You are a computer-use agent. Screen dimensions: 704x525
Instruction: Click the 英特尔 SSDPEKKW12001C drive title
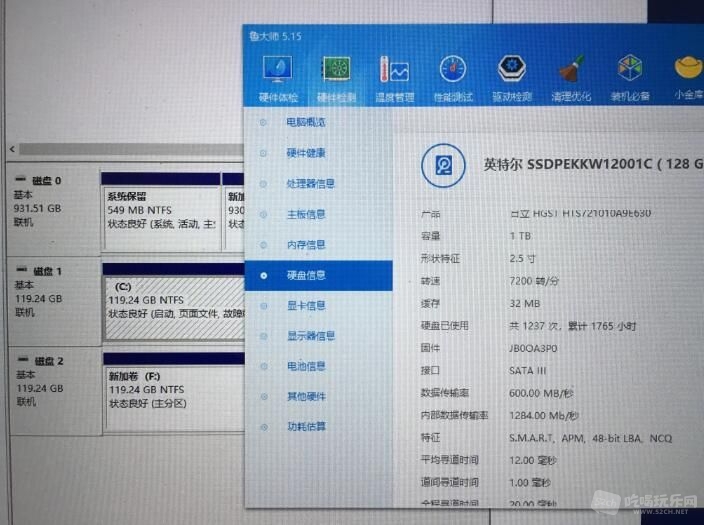click(593, 164)
